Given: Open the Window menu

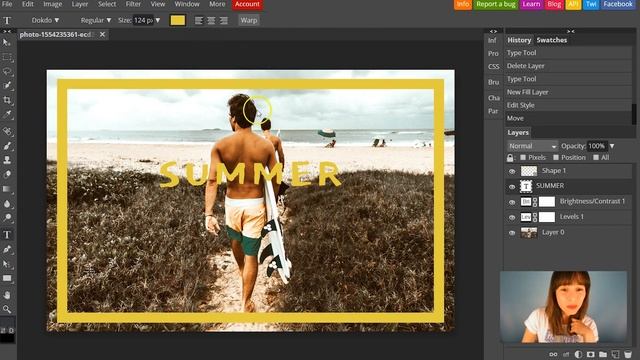Looking at the screenshot, I should point(187,4).
